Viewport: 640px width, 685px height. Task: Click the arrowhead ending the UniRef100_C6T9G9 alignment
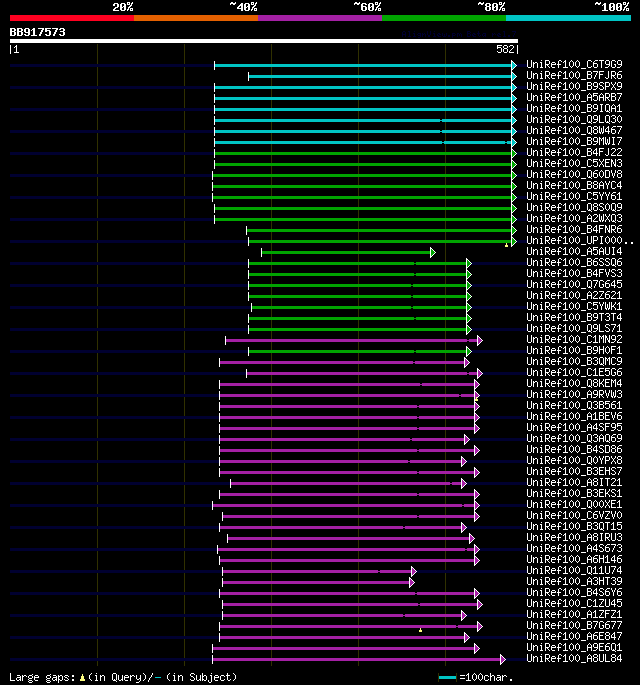coord(514,66)
